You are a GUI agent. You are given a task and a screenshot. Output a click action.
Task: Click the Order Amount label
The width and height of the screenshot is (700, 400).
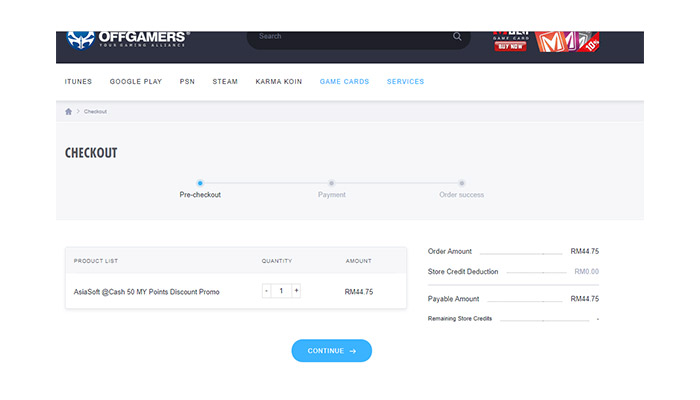pos(450,251)
